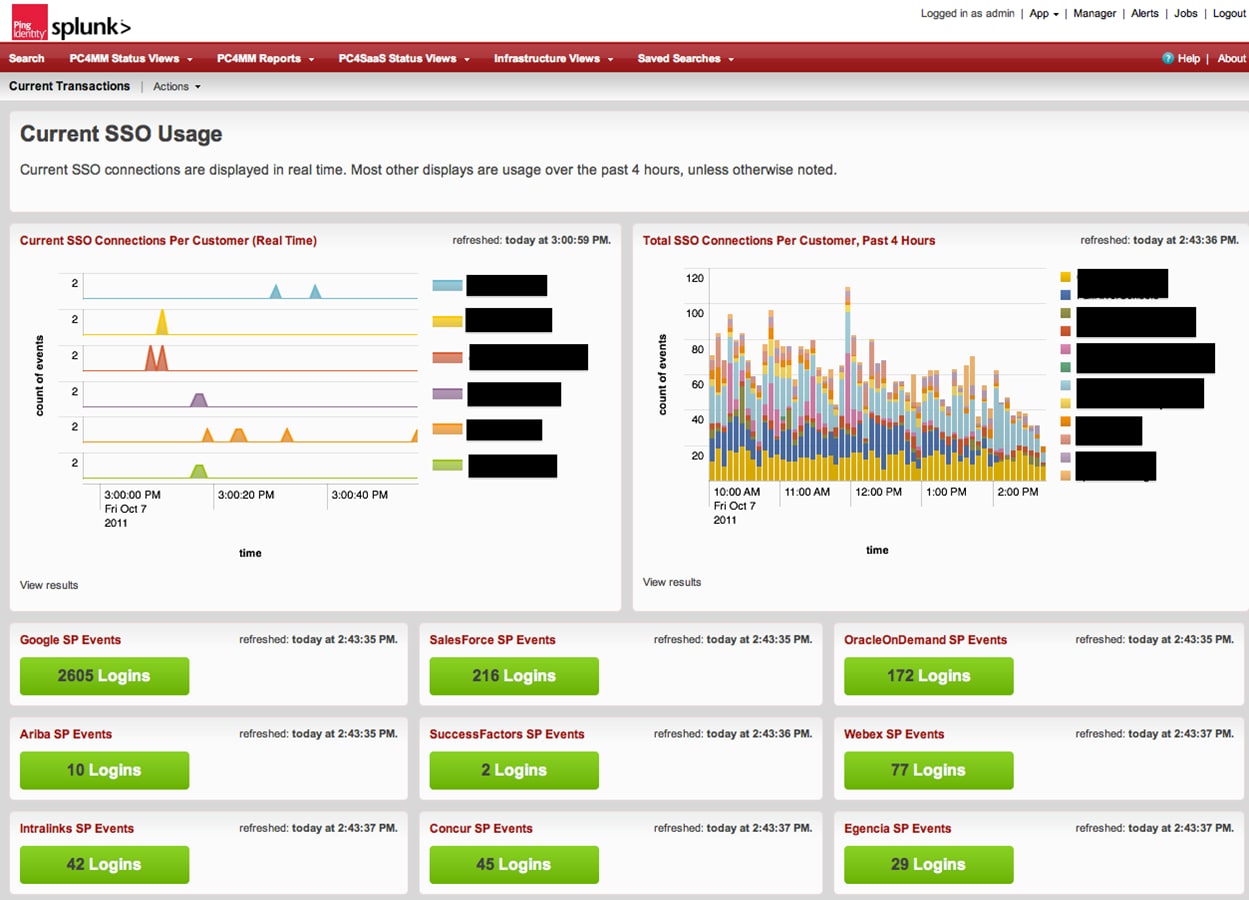This screenshot has height=900, width=1249.
Task: Click the red-orange legend swatch in real-time chart
Action: click(447, 357)
